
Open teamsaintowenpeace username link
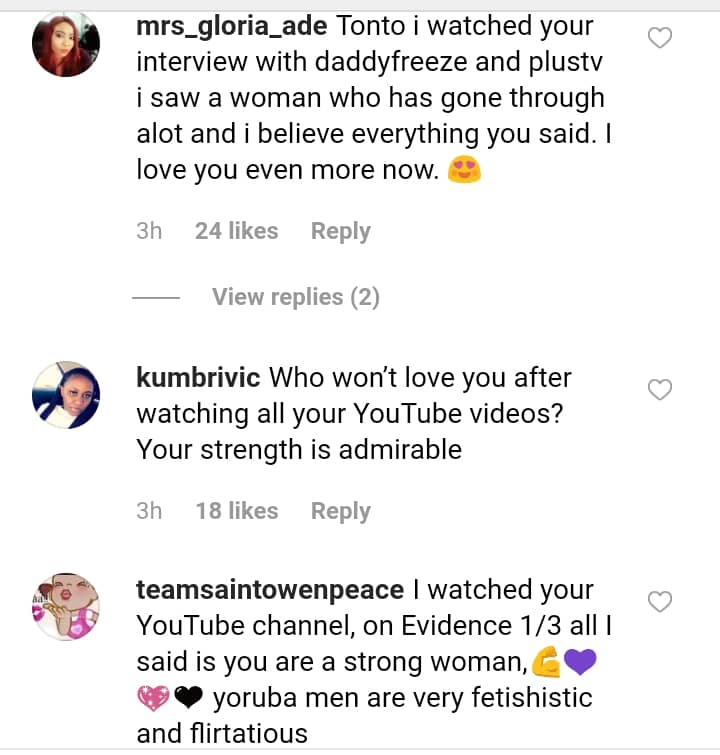(x=270, y=590)
